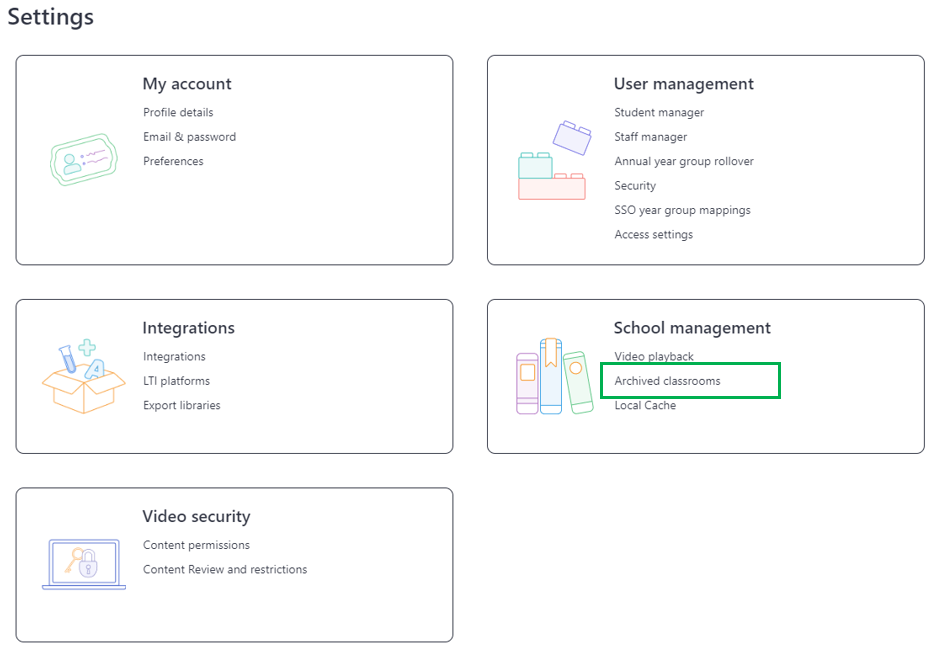Open Student manager

[659, 112]
